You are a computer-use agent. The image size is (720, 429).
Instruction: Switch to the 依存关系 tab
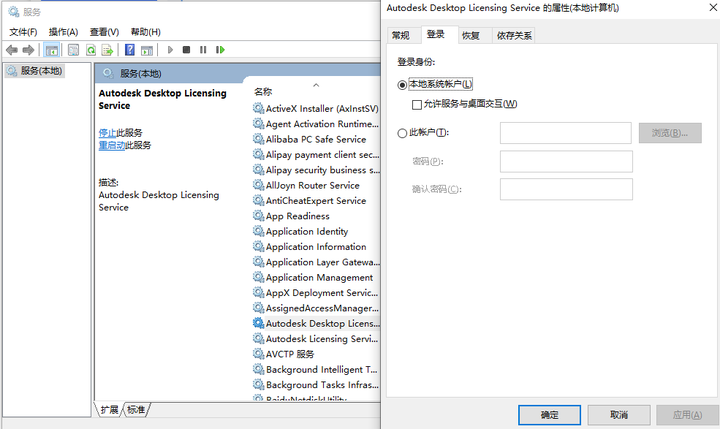coord(514,35)
